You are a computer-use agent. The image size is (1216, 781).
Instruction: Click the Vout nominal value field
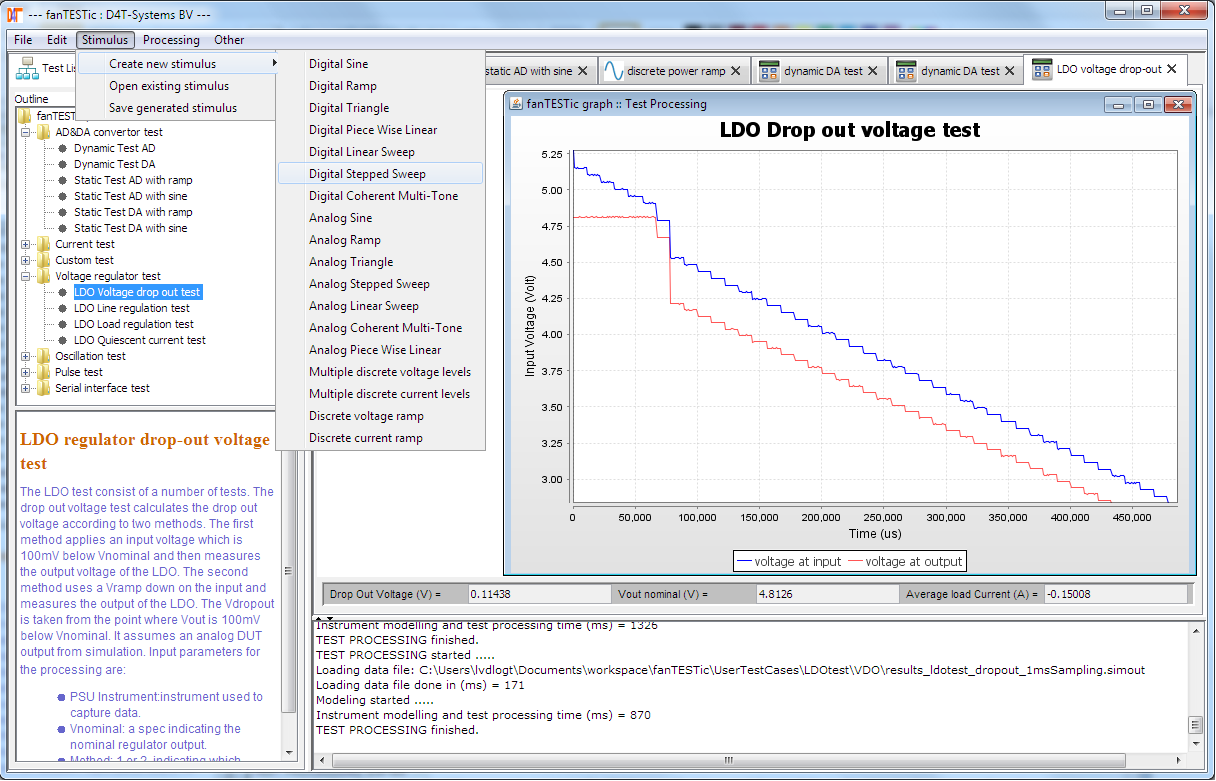pyautogui.click(x=828, y=594)
